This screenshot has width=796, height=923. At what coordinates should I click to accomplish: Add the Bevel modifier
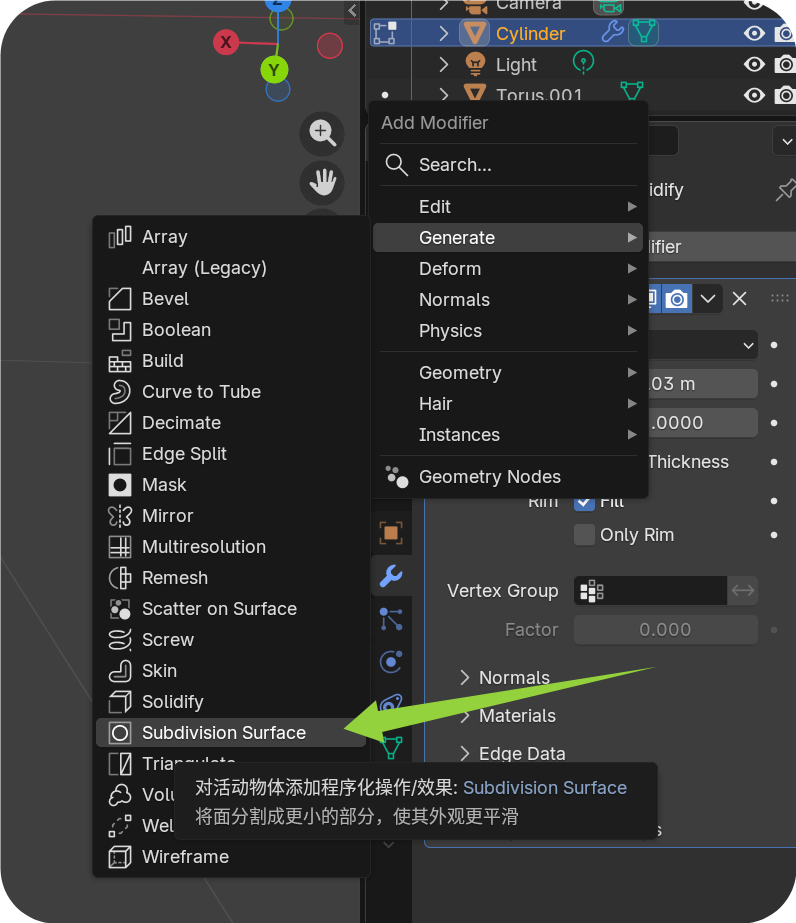click(x=230, y=299)
